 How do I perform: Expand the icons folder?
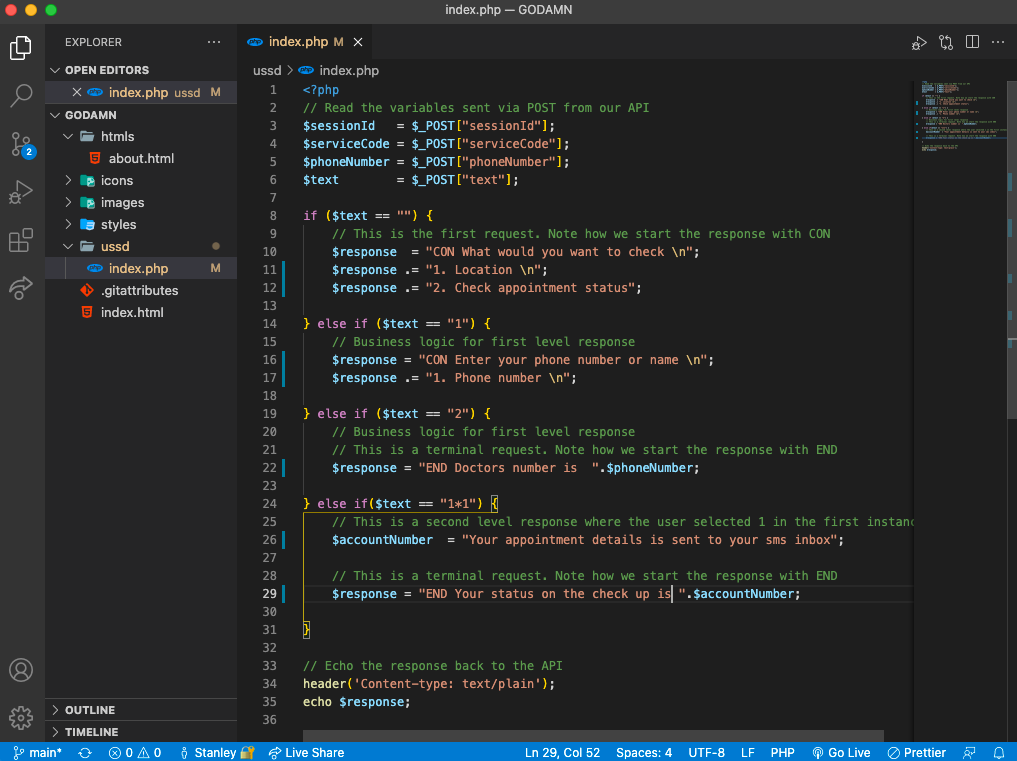coord(116,180)
